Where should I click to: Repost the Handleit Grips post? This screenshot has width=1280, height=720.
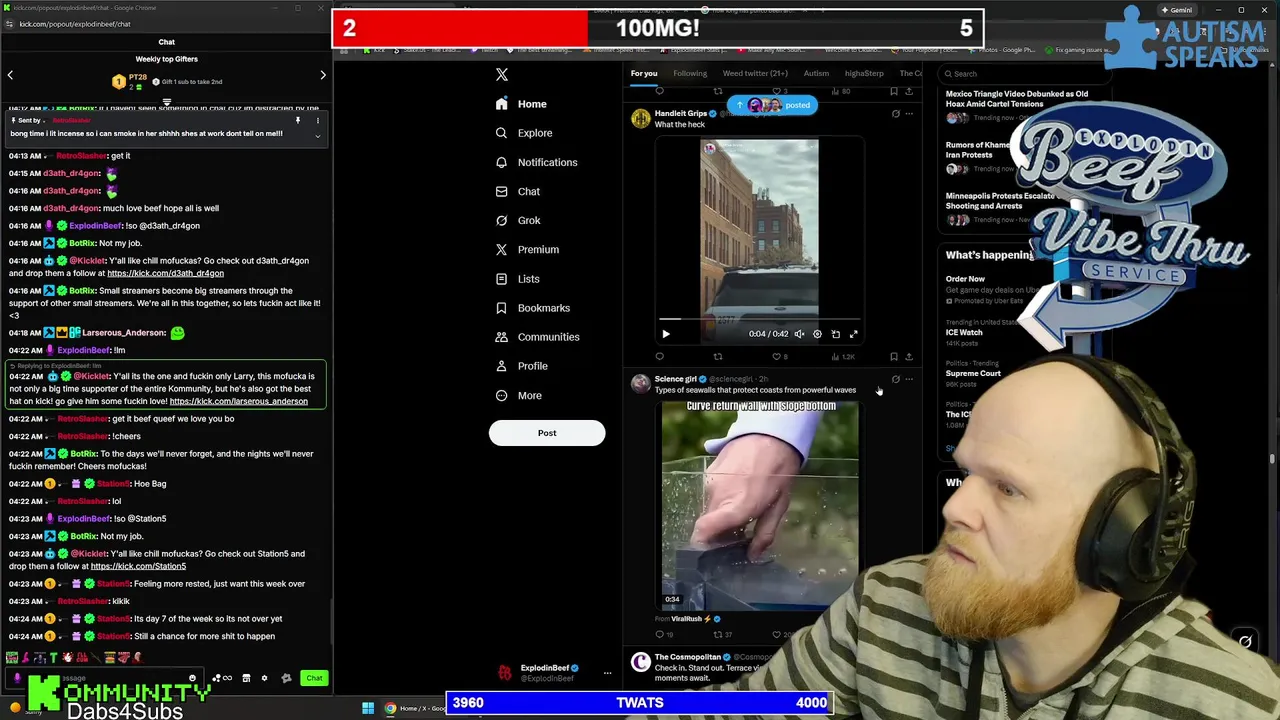point(718,356)
